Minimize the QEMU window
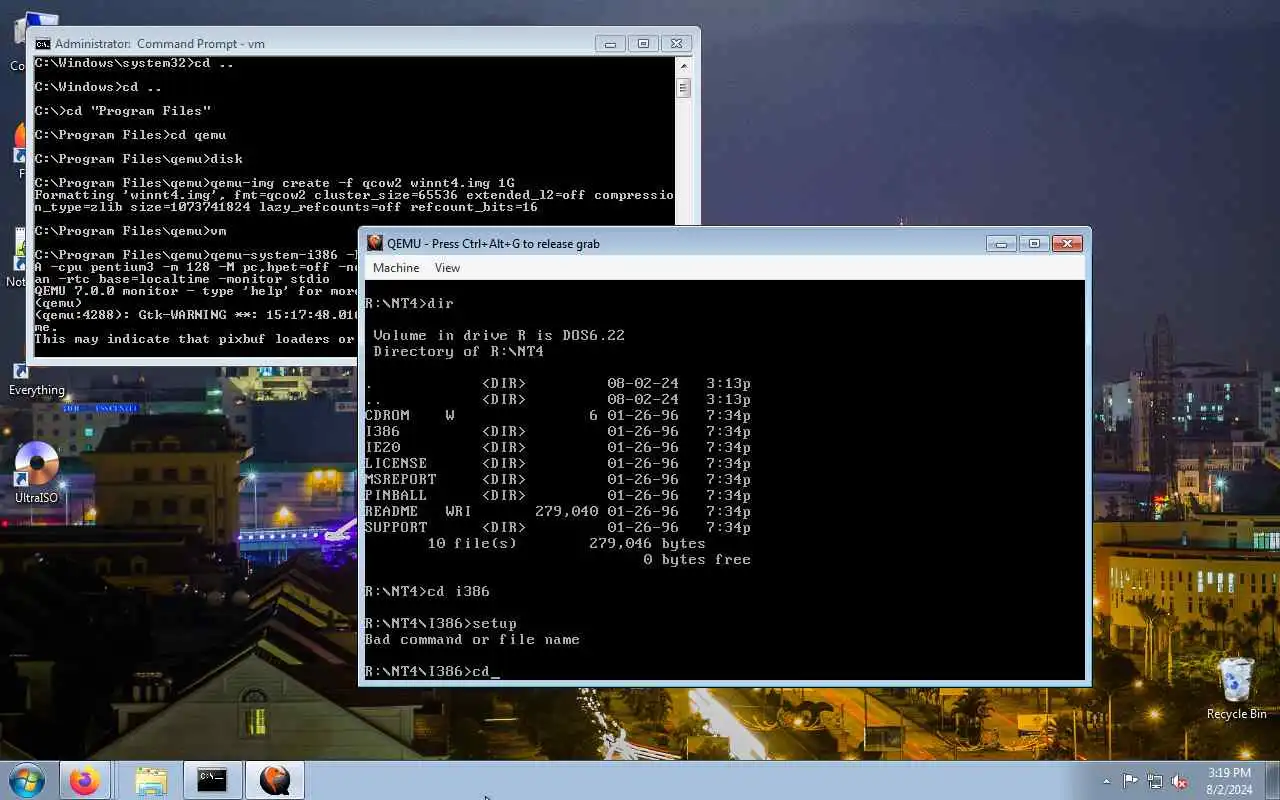The image size is (1280, 800). 1001,243
